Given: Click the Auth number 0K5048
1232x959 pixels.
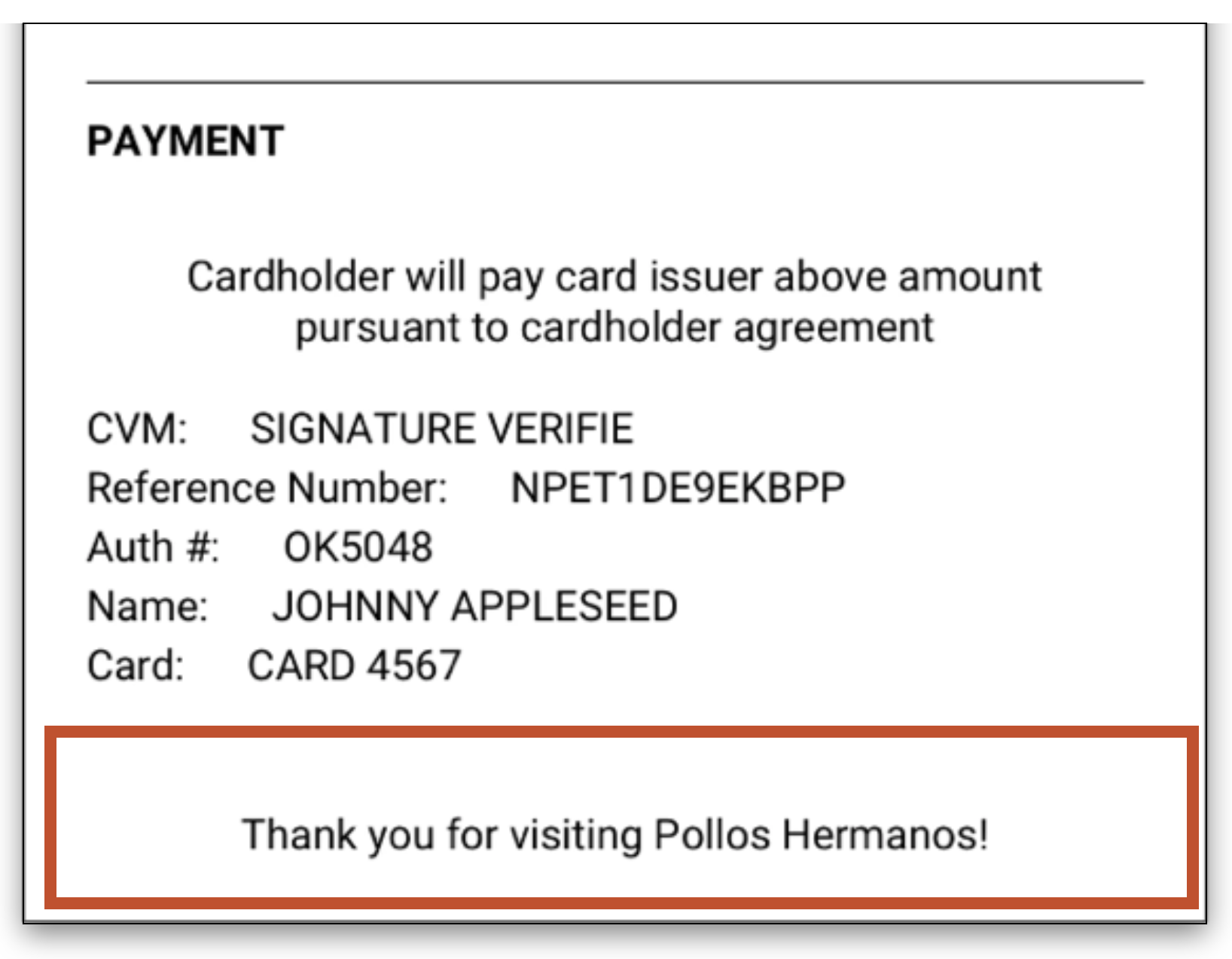Looking at the screenshot, I should (x=358, y=546).
